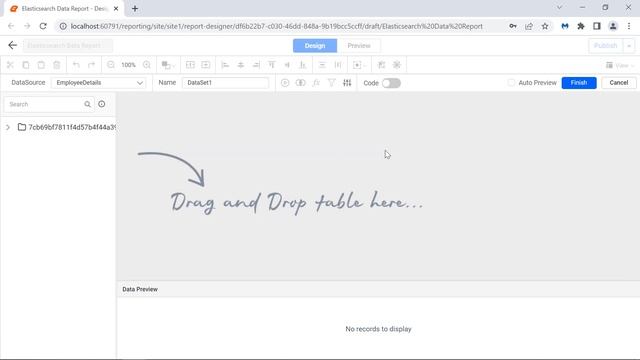
Task: Click the align bottom icon
Action: pos(302,65)
